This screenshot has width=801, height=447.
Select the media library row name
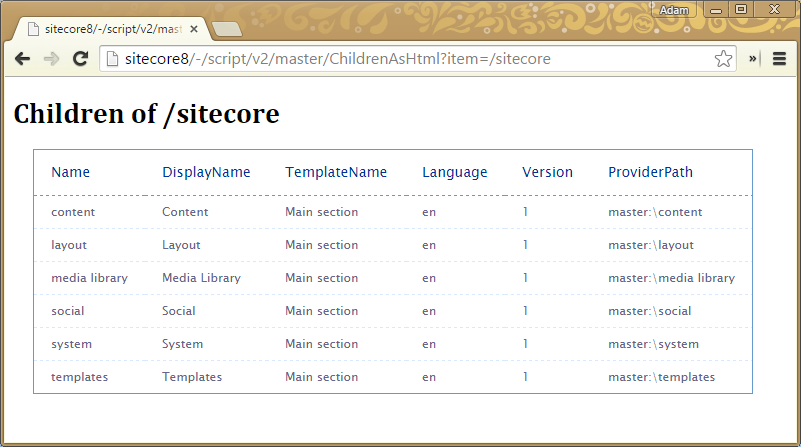89,278
